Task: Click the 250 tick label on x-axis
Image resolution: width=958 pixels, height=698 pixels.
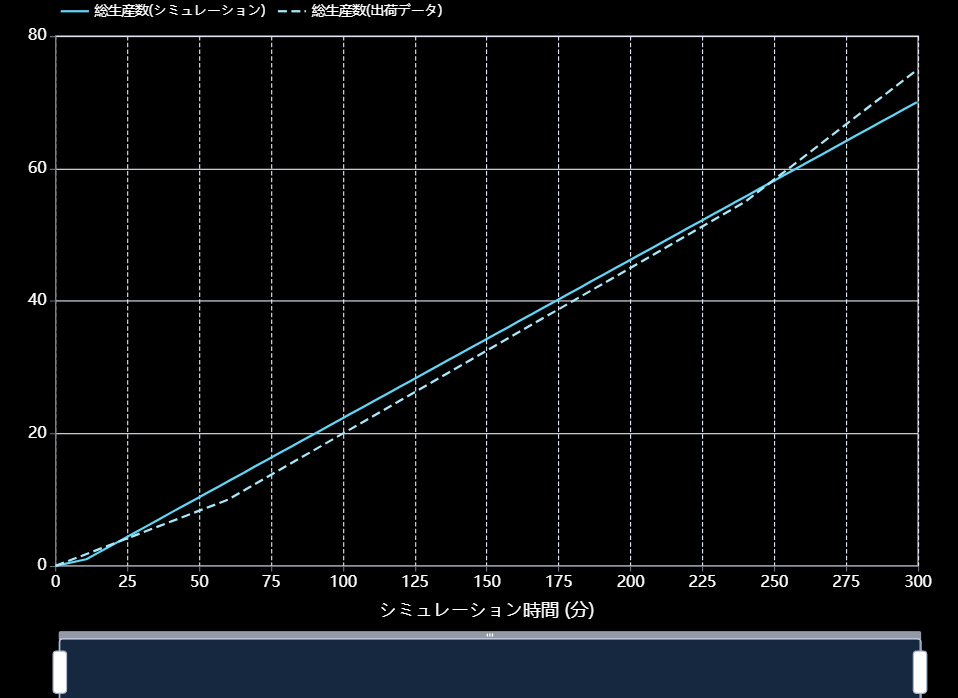Action: pyautogui.click(x=774, y=582)
